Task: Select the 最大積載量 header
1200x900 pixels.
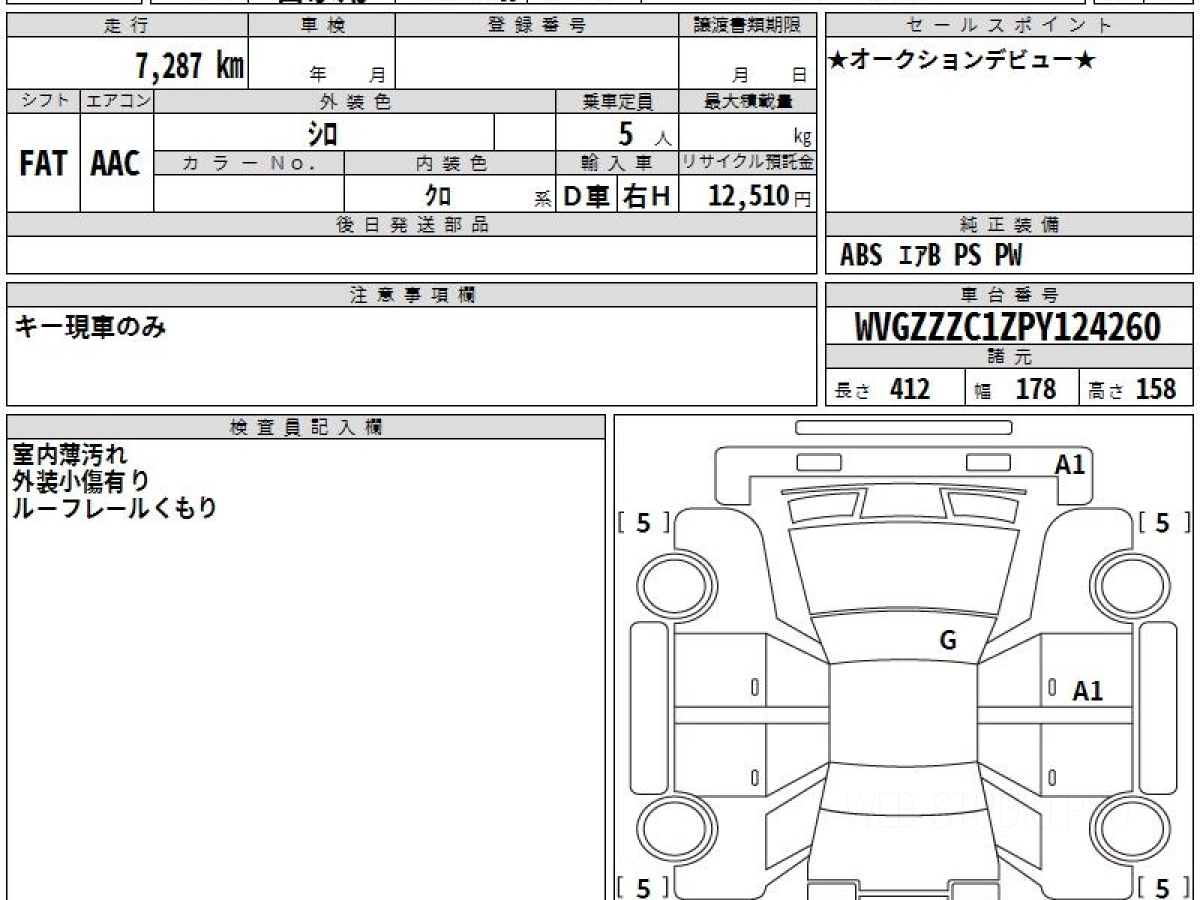Action: (747, 101)
